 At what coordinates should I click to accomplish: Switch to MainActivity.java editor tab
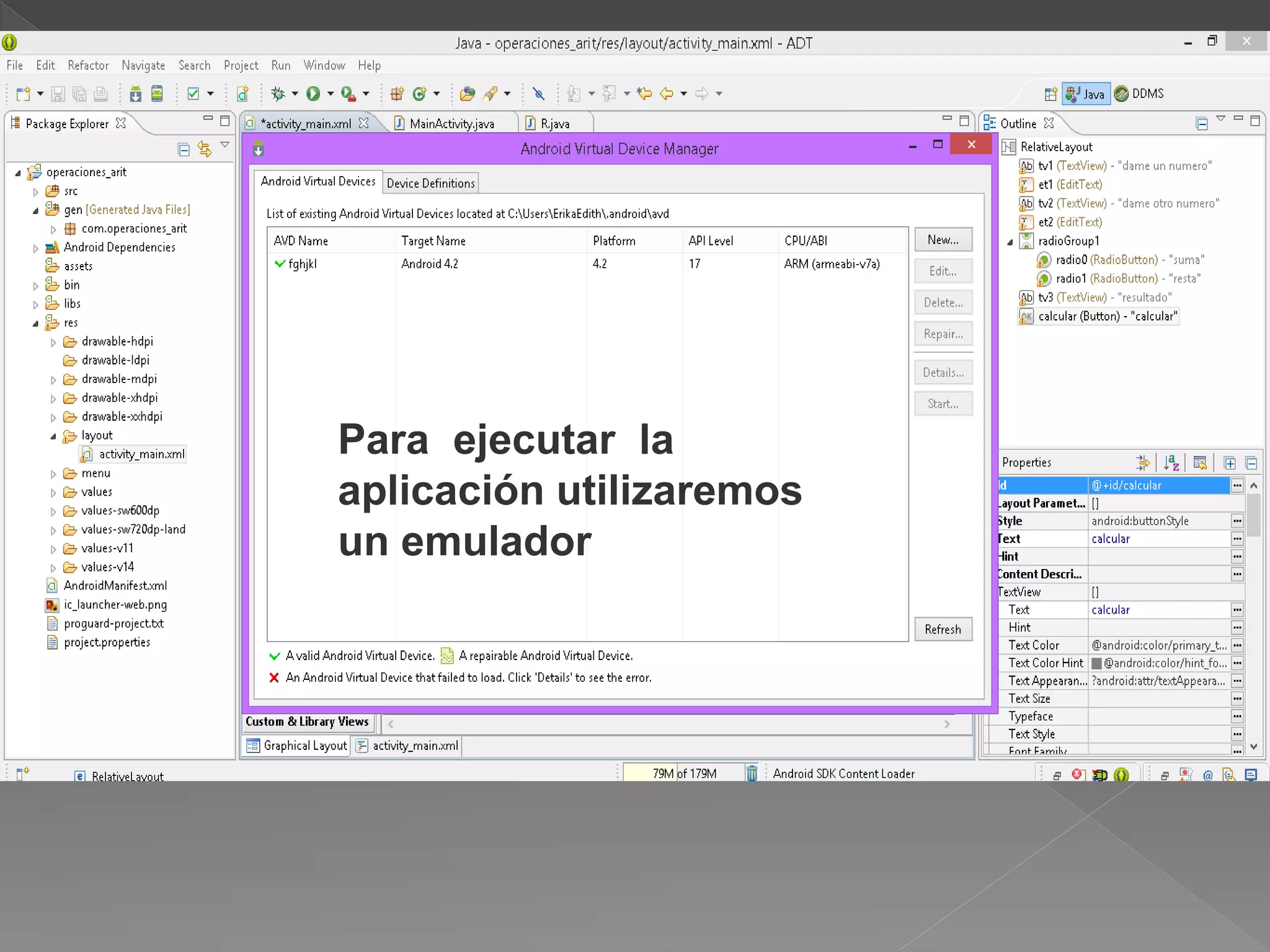[x=452, y=123]
